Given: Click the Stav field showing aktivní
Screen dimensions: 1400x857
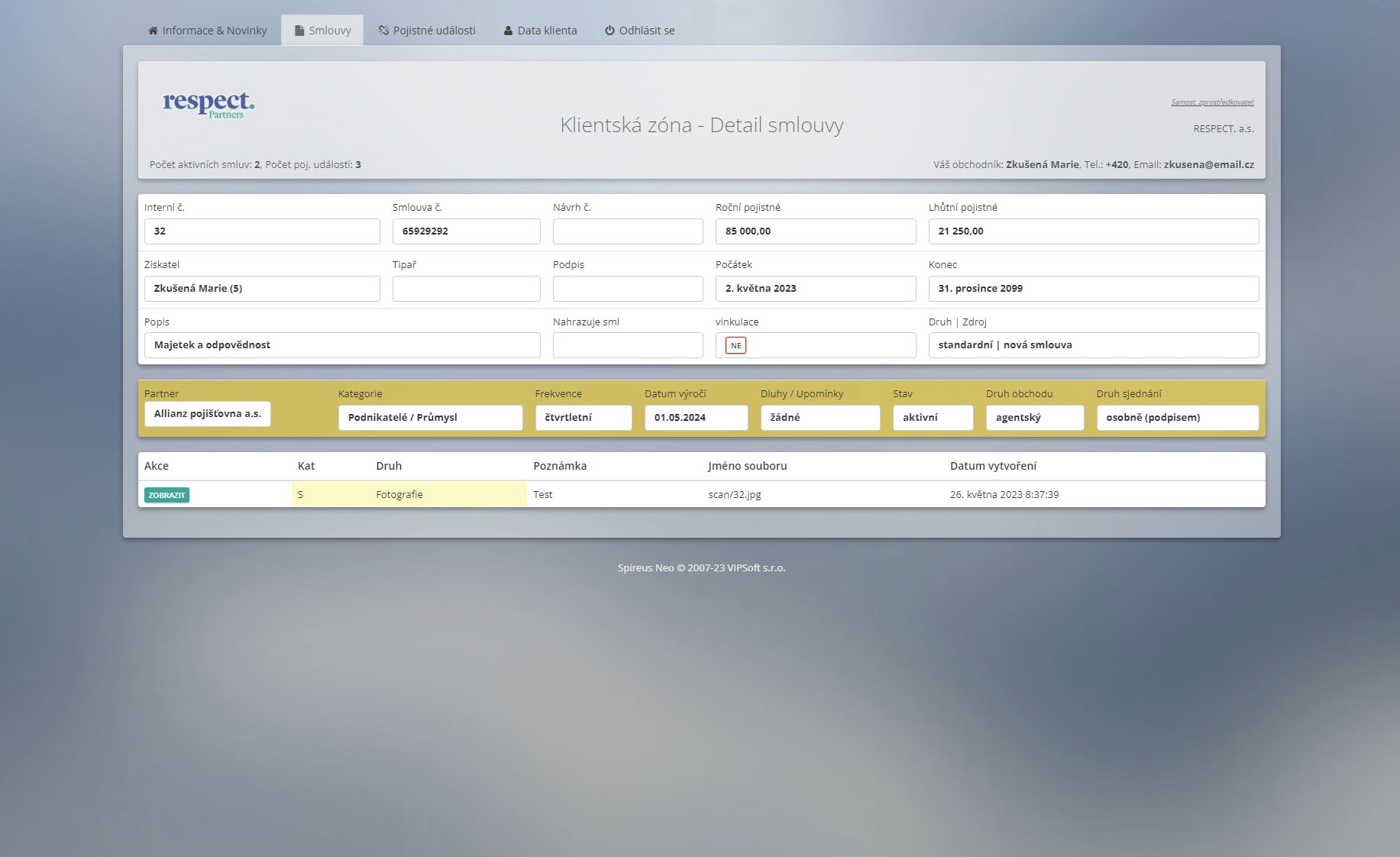Looking at the screenshot, I should (x=932, y=418).
